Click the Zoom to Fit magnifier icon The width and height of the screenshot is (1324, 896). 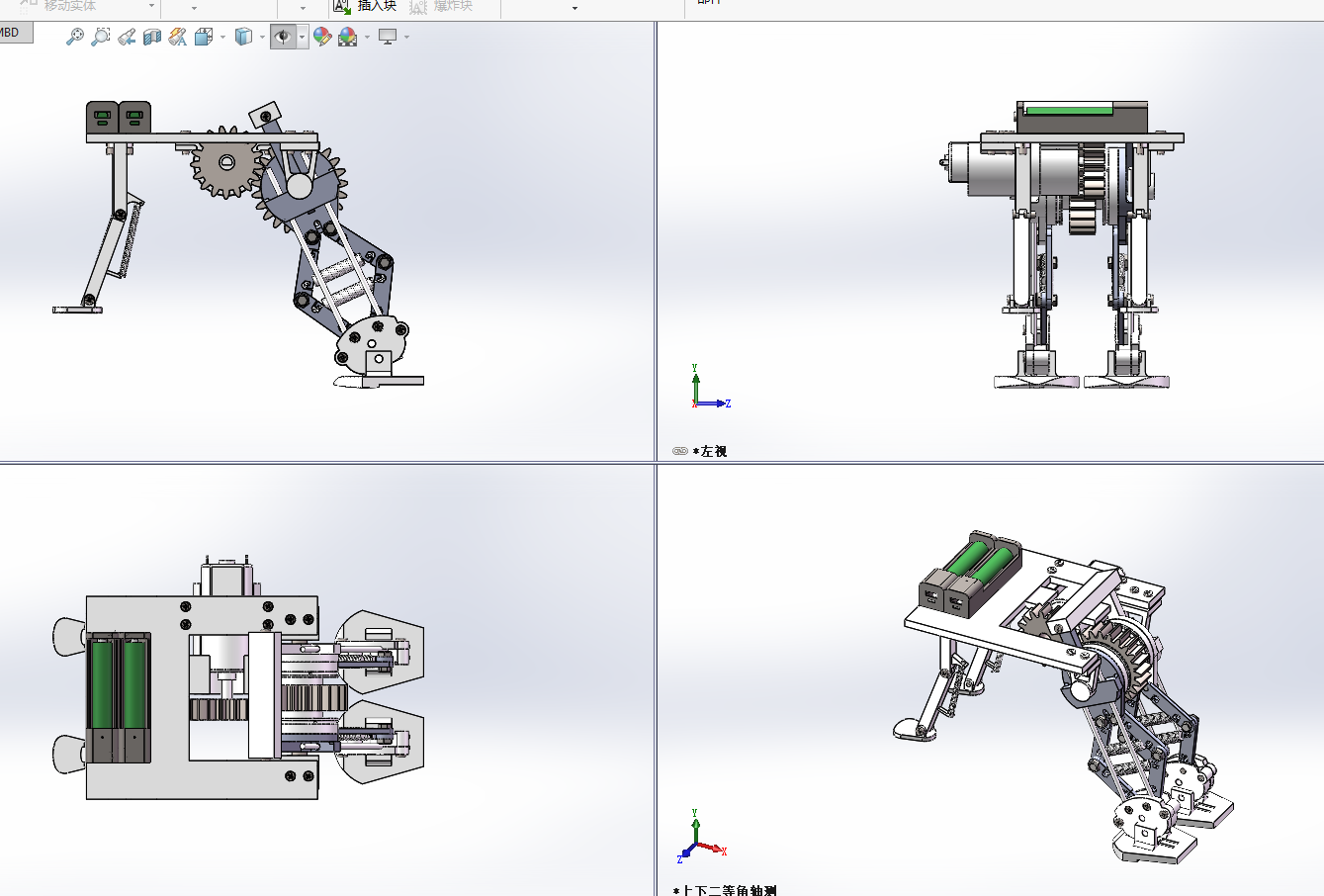coord(75,37)
